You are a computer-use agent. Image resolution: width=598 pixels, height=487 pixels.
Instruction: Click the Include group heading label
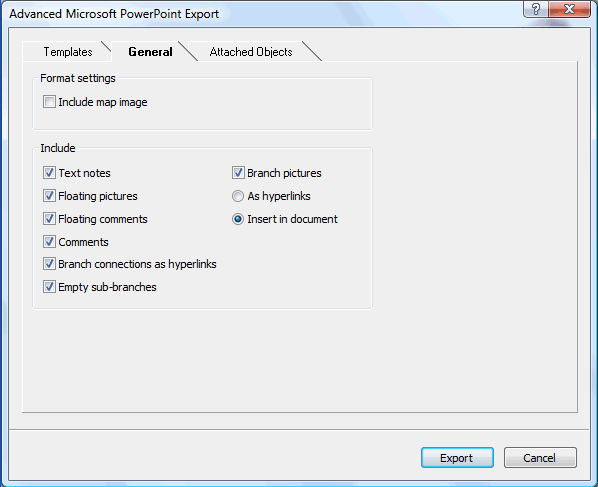[x=58, y=148]
